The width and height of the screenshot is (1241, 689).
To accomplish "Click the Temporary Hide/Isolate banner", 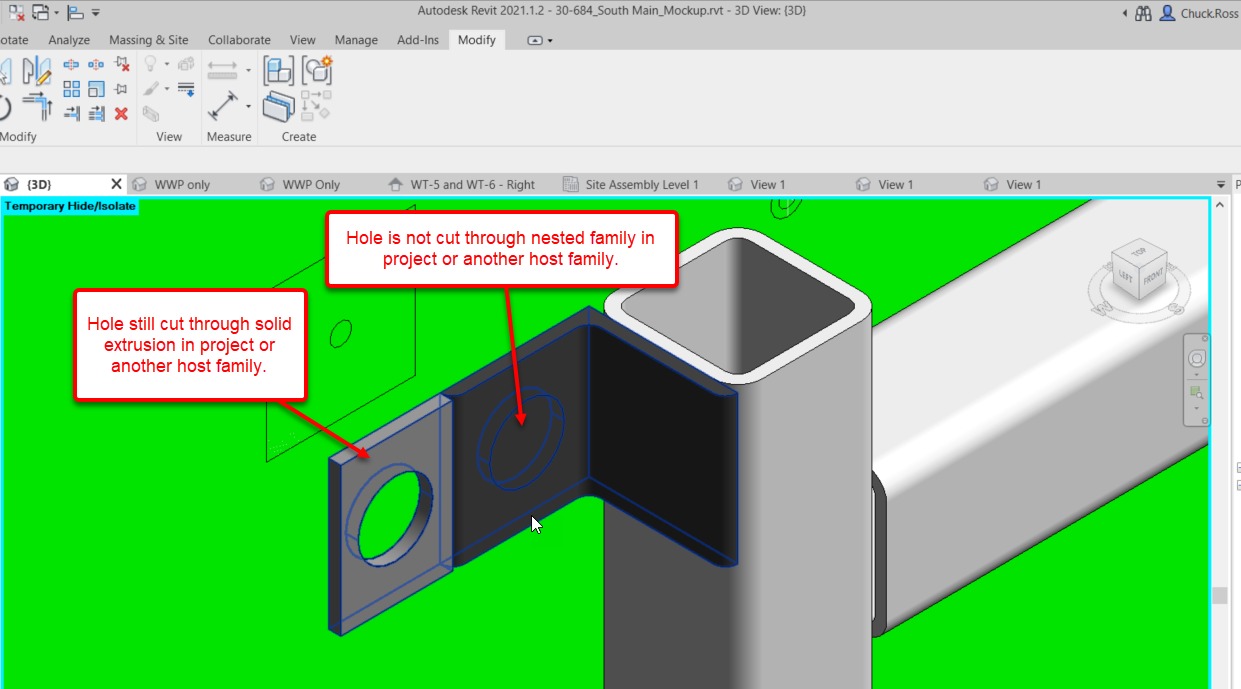I will [x=69, y=205].
